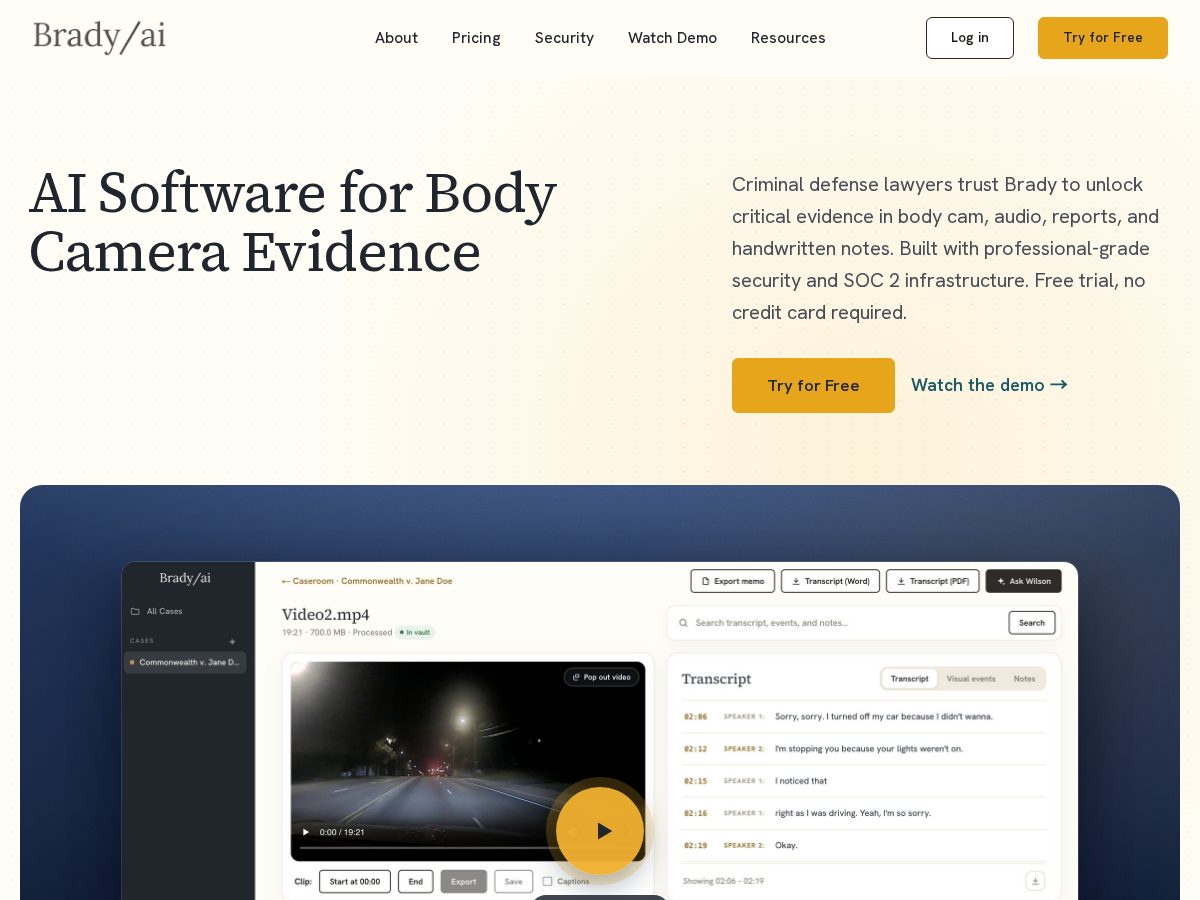Switch to the Notes tab
The height and width of the screenshot is (900, 1200).
point(1025,679)
